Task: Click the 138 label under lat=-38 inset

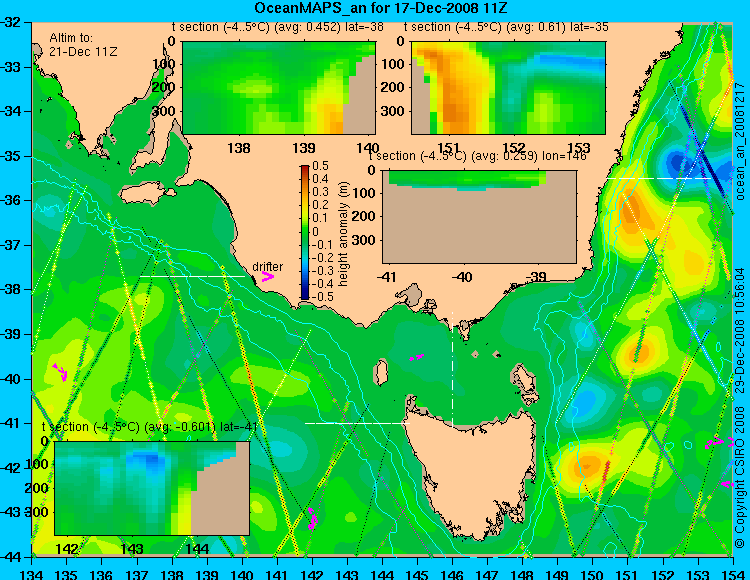Action: click(x=239, y=148)
